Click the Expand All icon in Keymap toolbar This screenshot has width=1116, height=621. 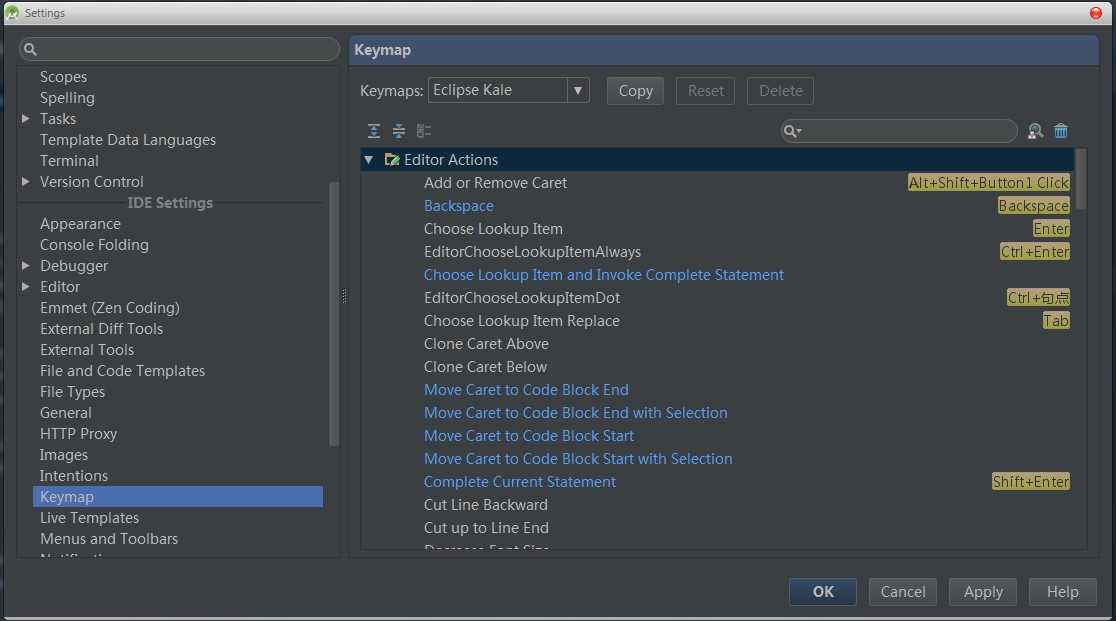(374, 131)
